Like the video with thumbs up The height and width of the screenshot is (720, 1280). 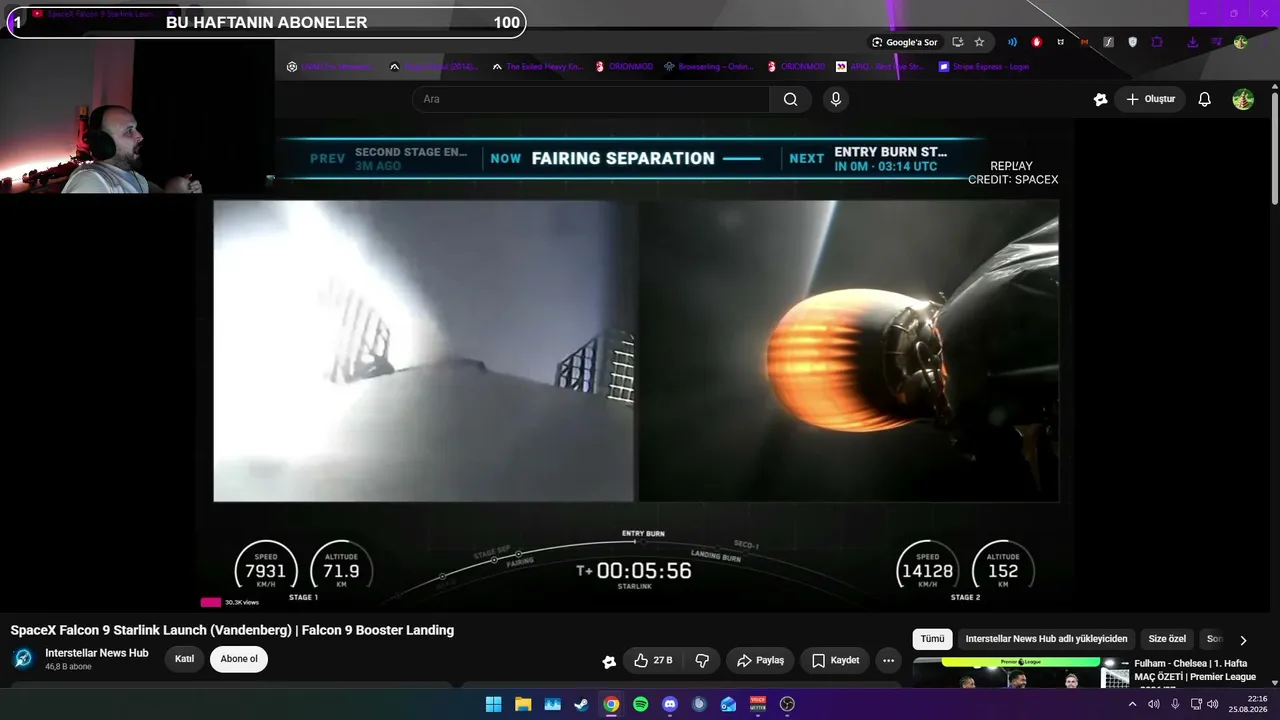tap(653, 660)
